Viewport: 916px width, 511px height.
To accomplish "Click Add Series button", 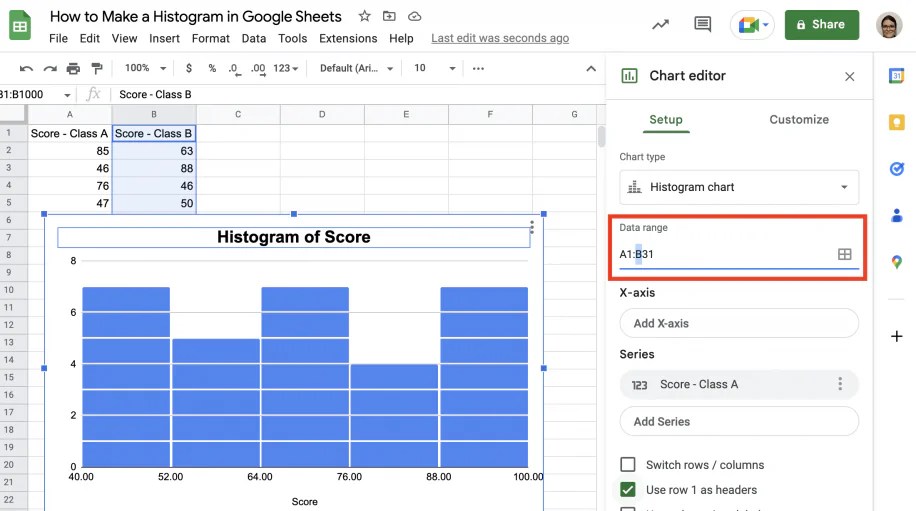I will click(x=739, y=421).
